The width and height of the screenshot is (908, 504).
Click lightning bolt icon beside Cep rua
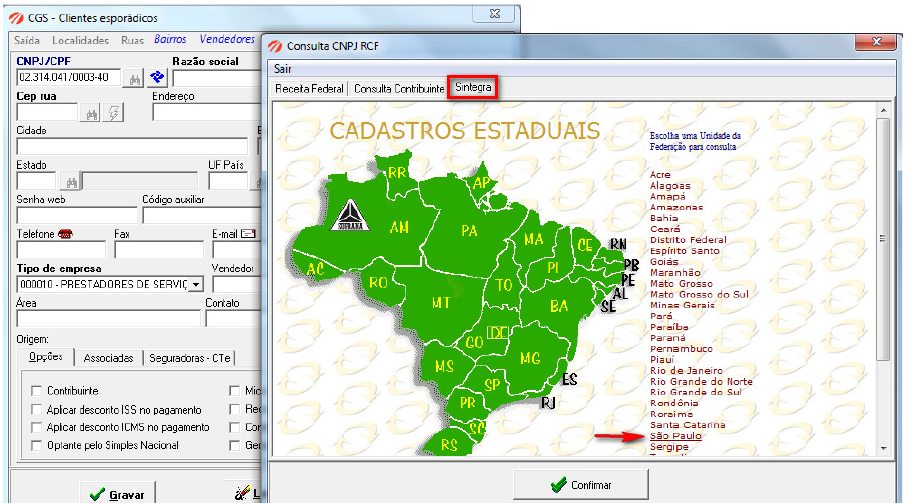pyautogui.click(x=114, y=113)
